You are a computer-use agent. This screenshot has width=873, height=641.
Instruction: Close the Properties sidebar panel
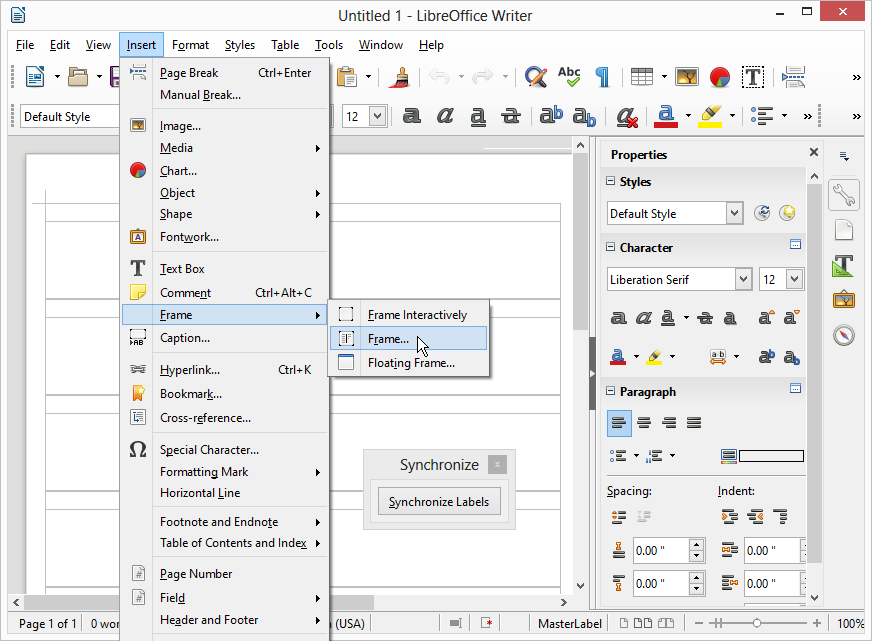814,152
